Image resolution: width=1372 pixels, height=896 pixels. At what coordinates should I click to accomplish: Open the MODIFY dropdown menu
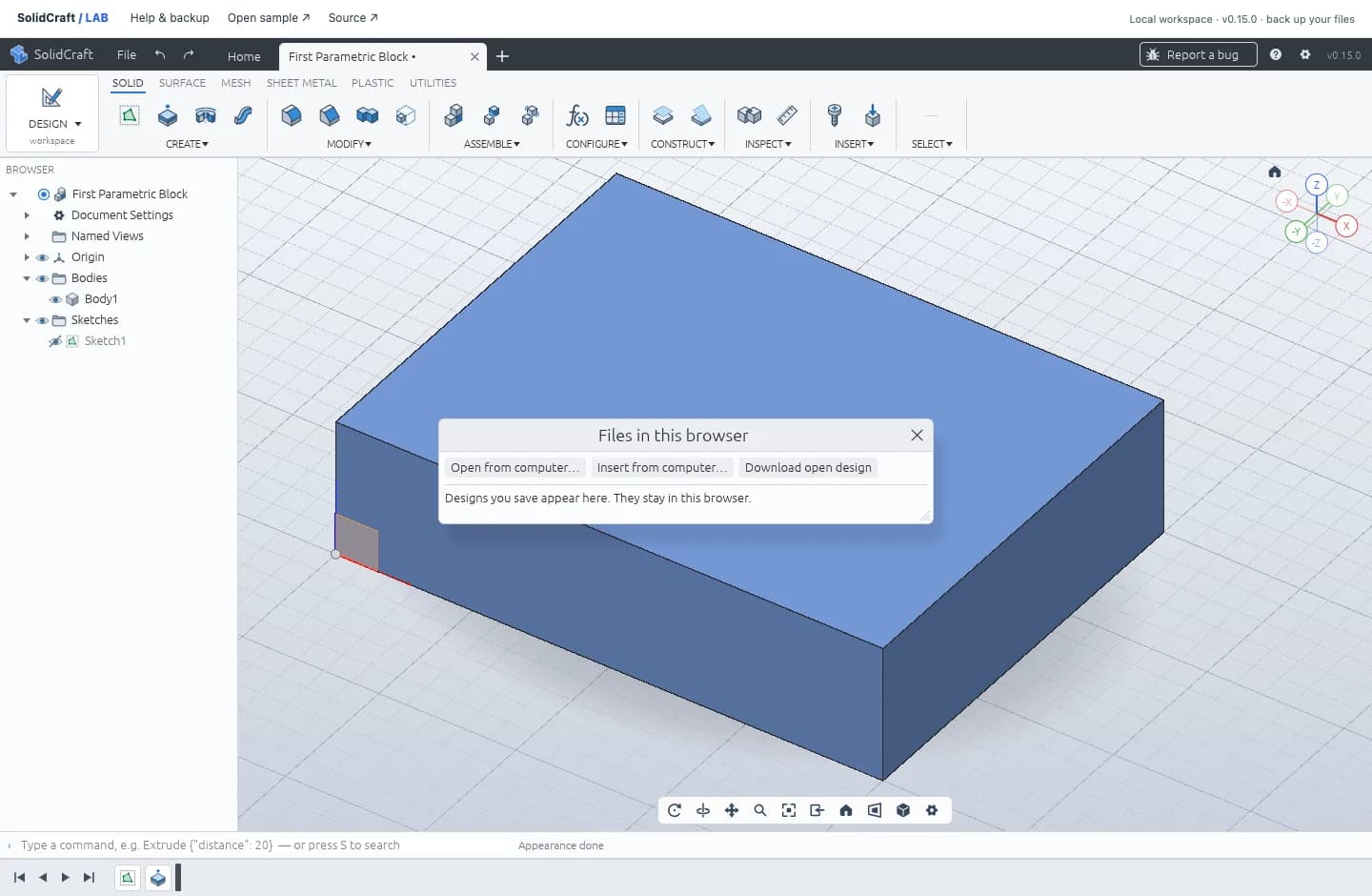click(x=349, y=144)
